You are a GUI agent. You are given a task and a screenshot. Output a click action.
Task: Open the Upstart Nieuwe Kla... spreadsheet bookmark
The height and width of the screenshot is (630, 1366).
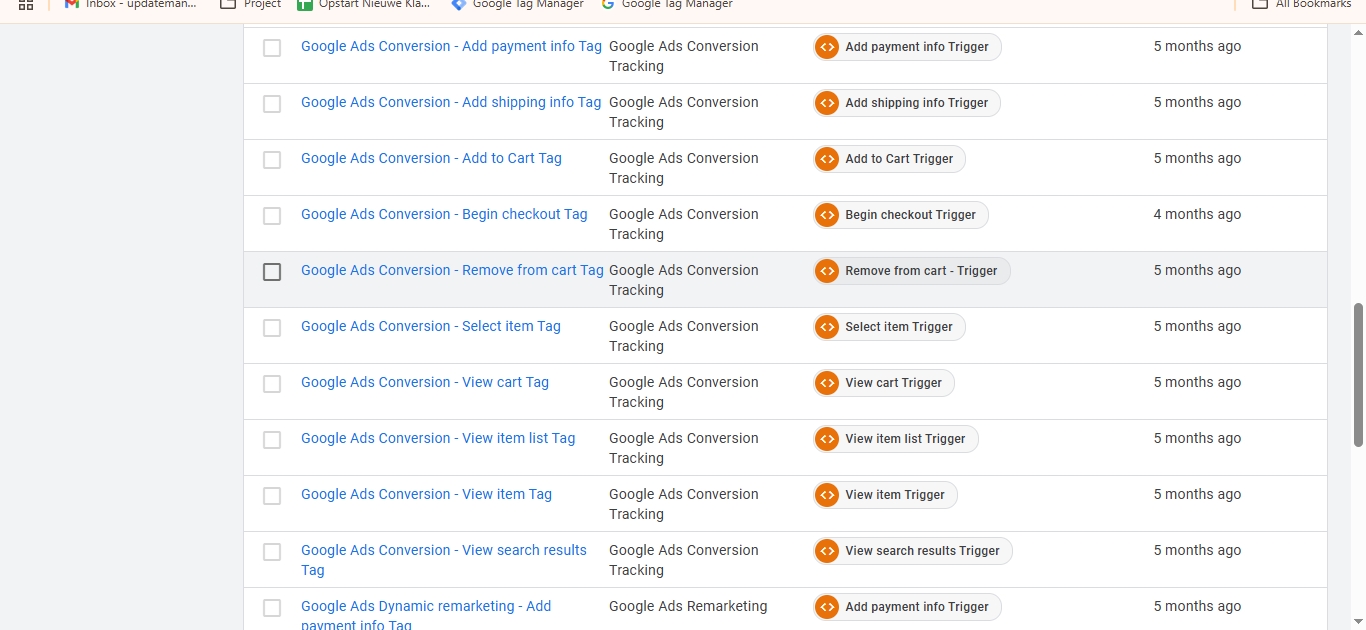click(365, 5)
